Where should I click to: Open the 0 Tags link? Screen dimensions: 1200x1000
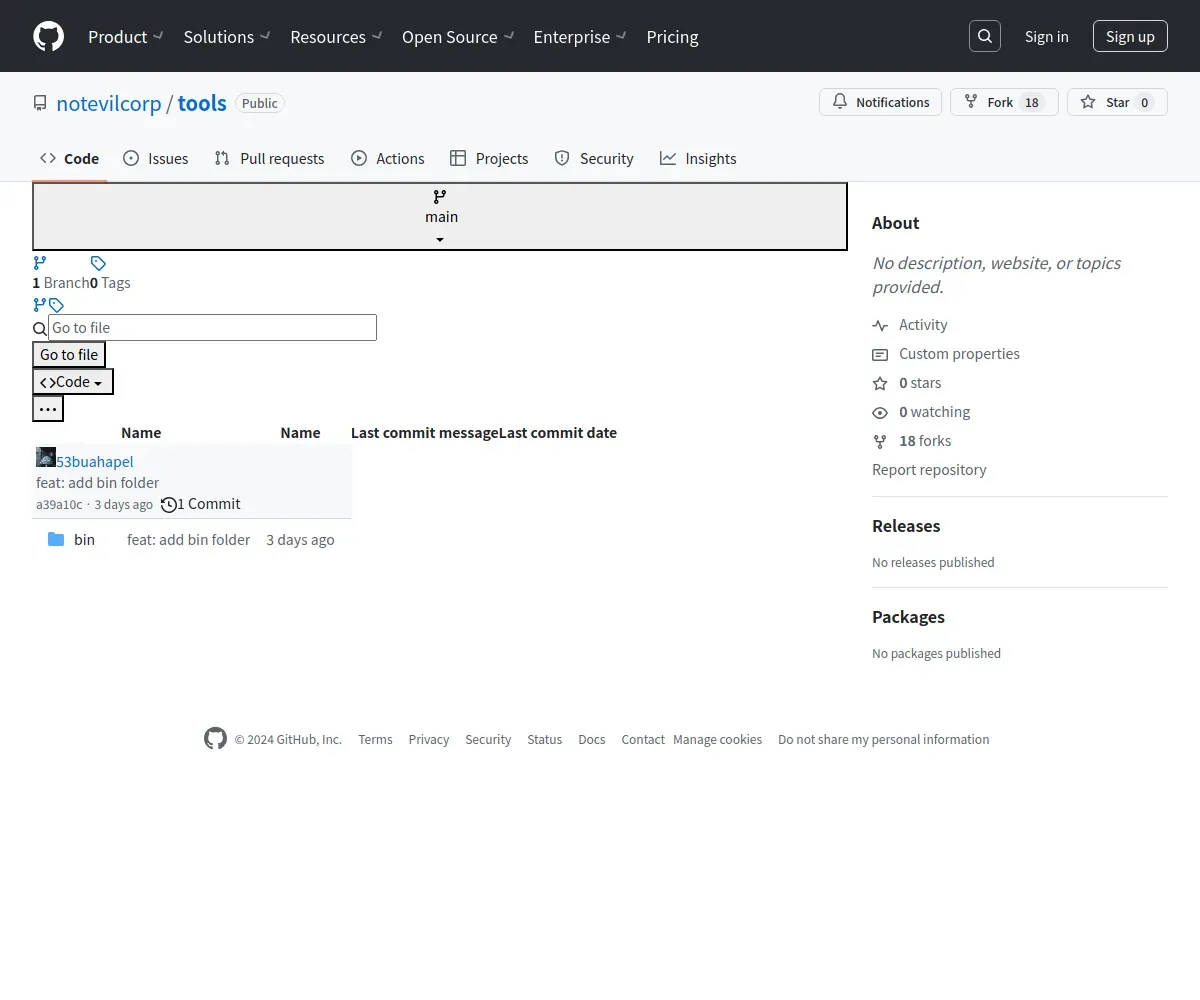tap(110, 283)
